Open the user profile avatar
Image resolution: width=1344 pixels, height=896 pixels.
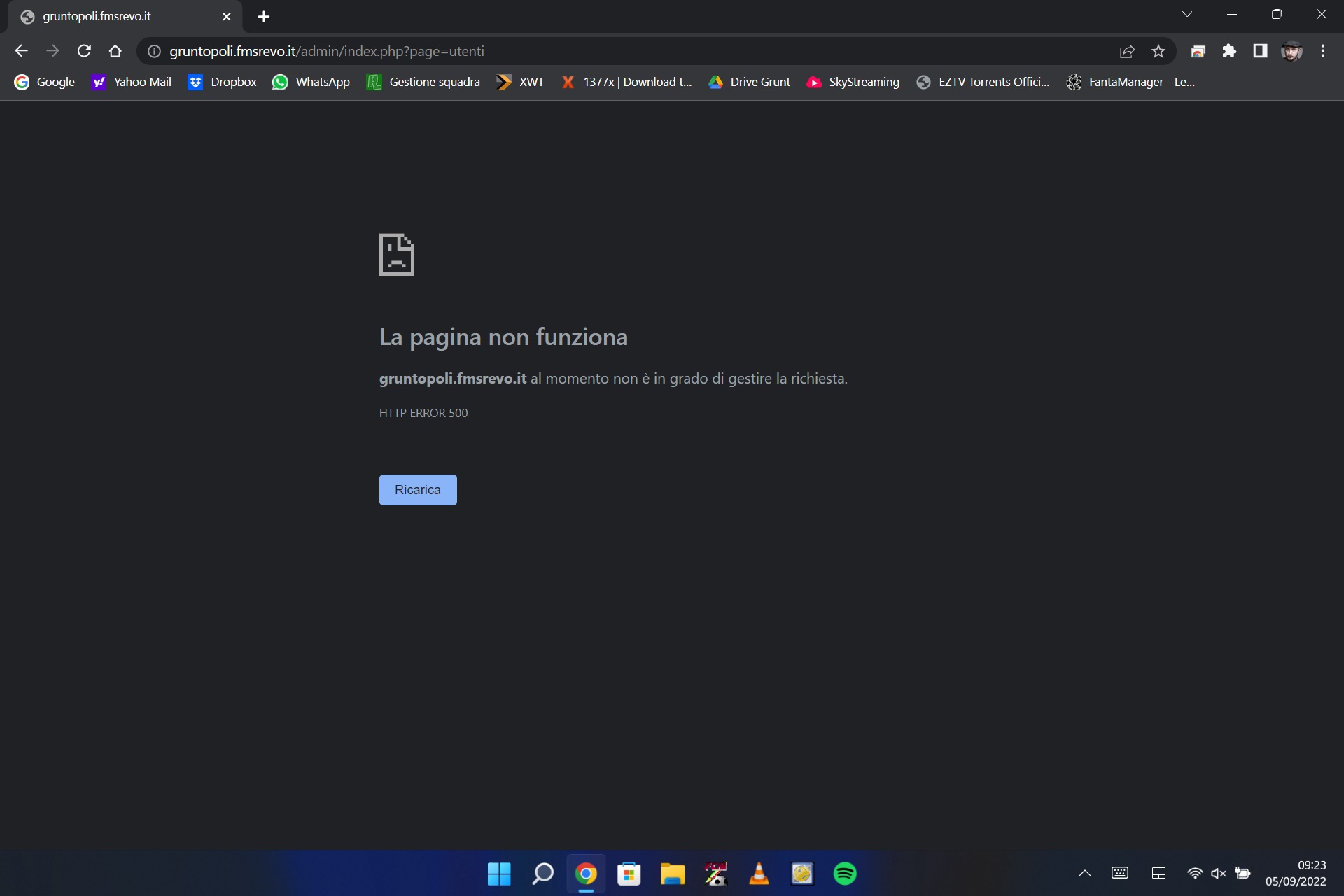1291,51
